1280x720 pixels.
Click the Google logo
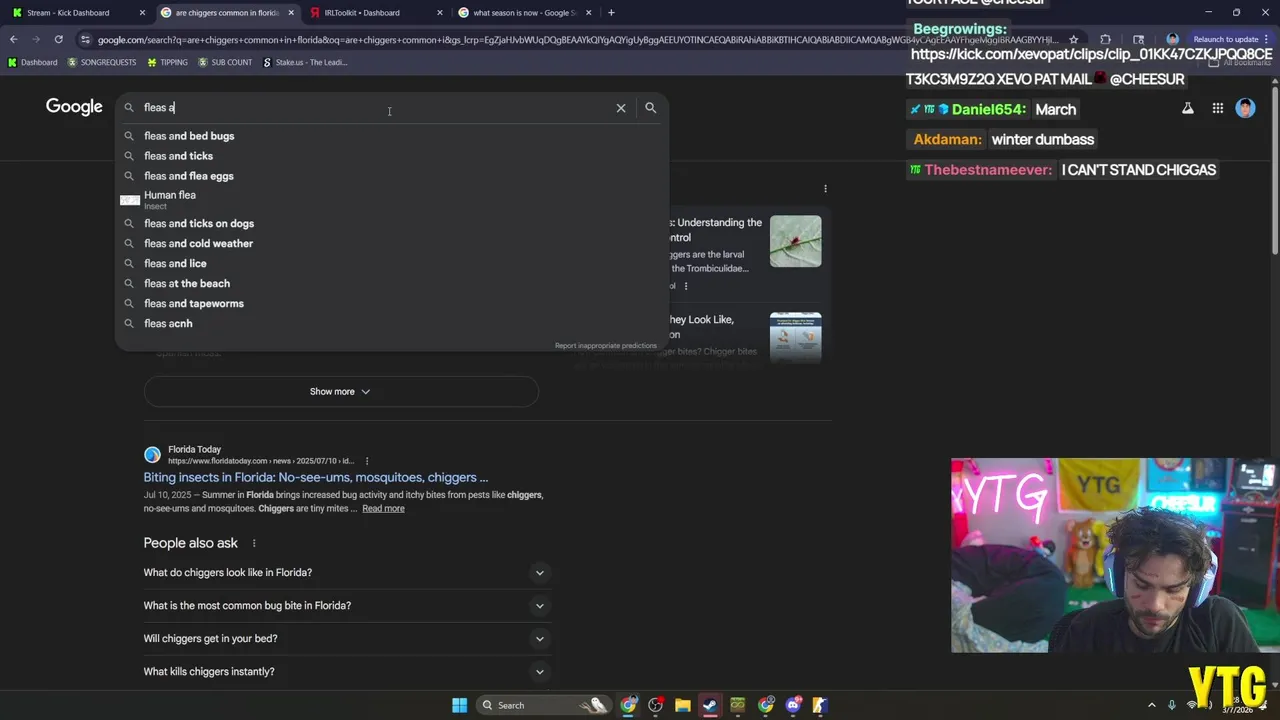pos(74,107)
